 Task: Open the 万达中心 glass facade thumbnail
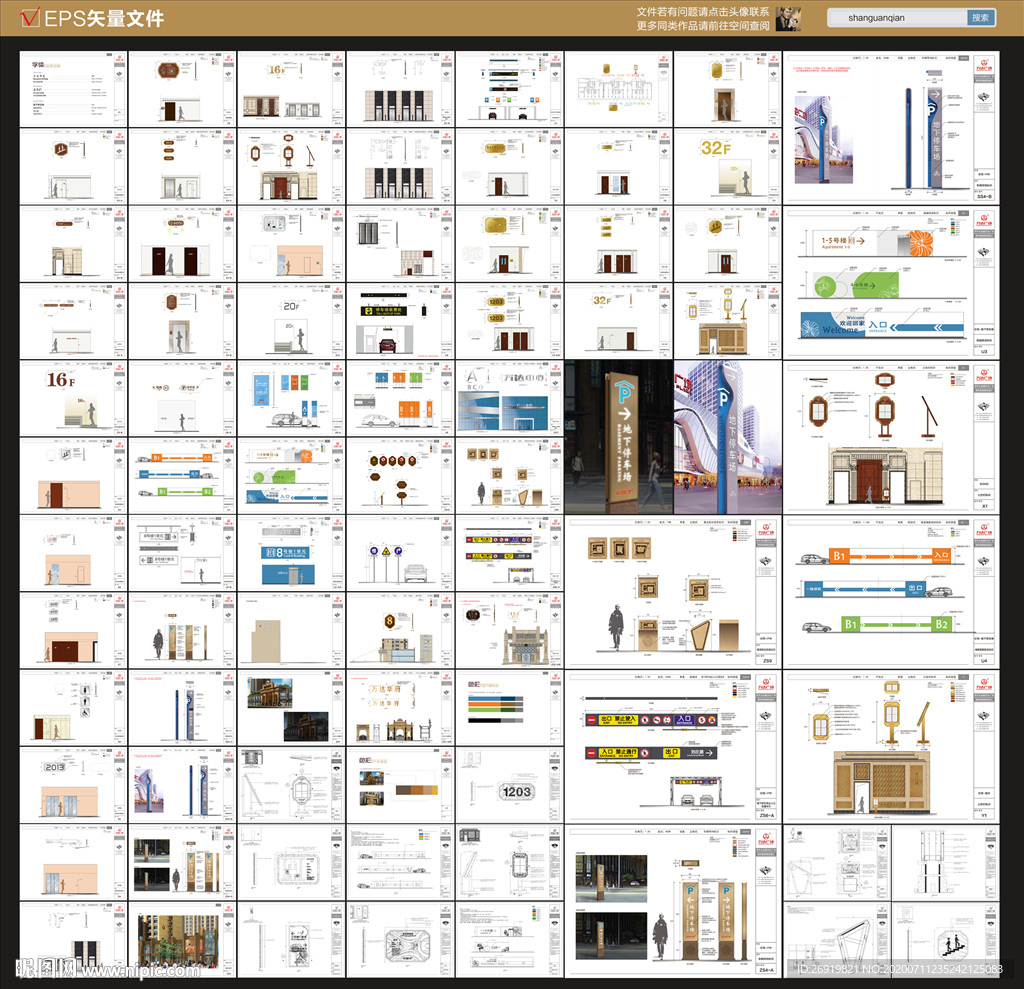tap(509, 398)
